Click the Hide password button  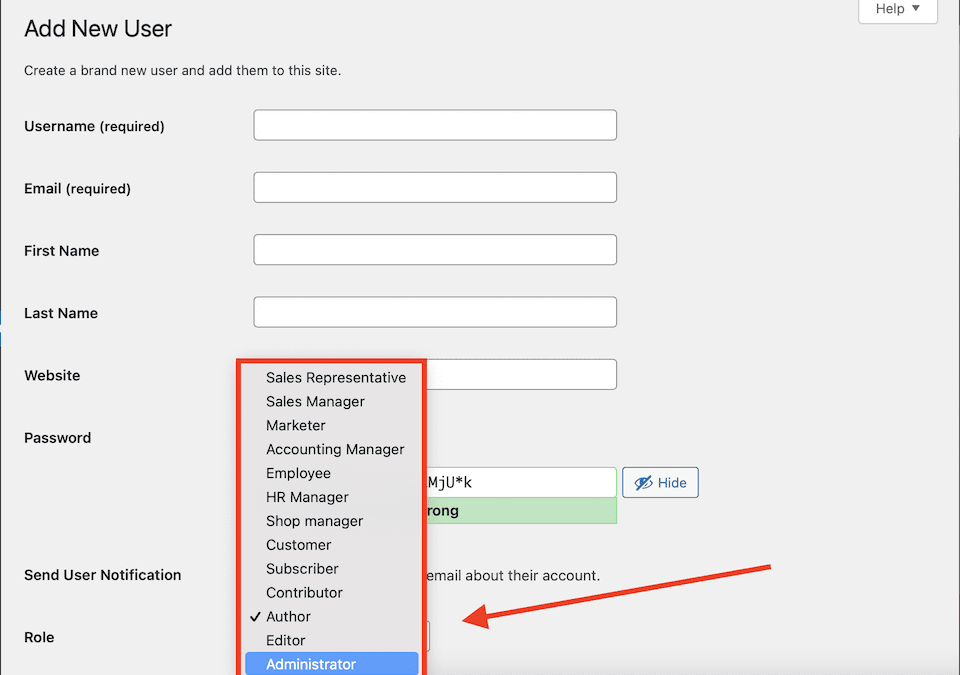[x=660, y=483]
